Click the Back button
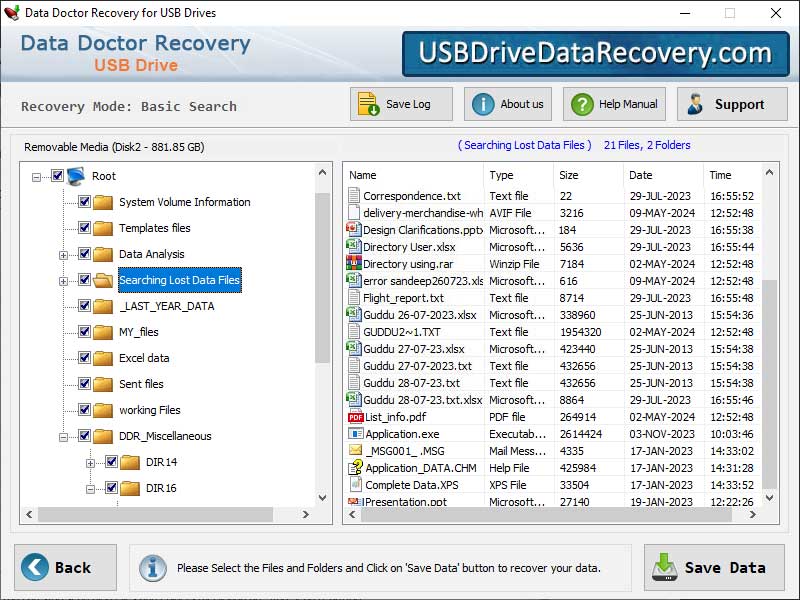The width and height of the screenshot is (800, 600). click(x=64, y=567)
